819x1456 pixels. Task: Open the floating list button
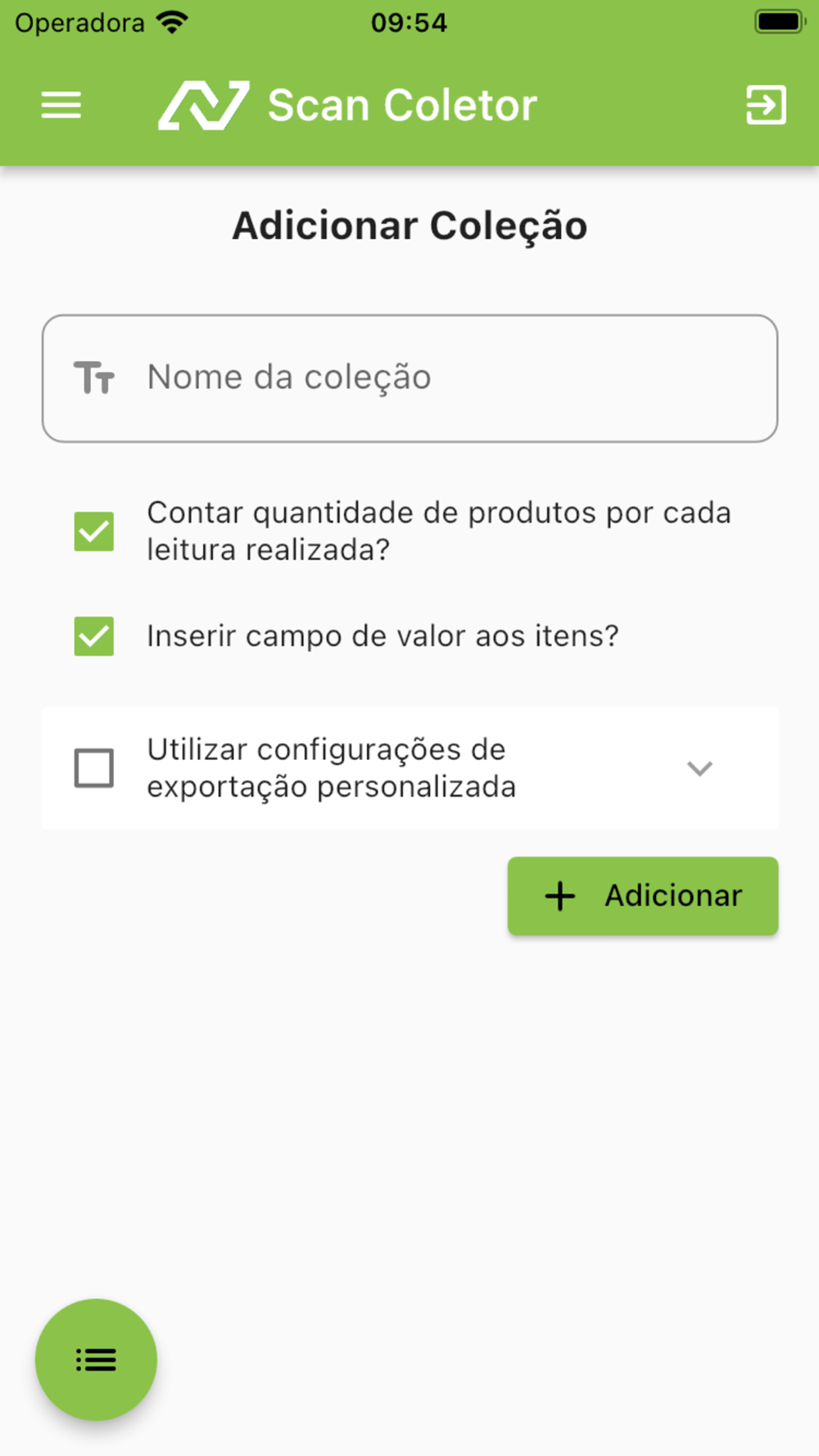(96, 1359)
